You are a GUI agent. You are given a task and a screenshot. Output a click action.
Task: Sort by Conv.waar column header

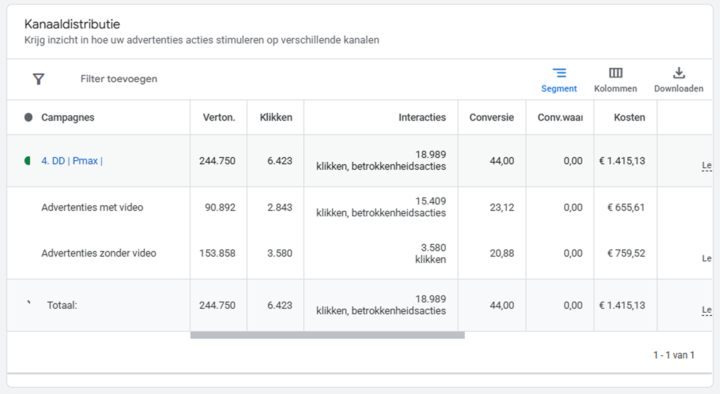click(560, 118)
